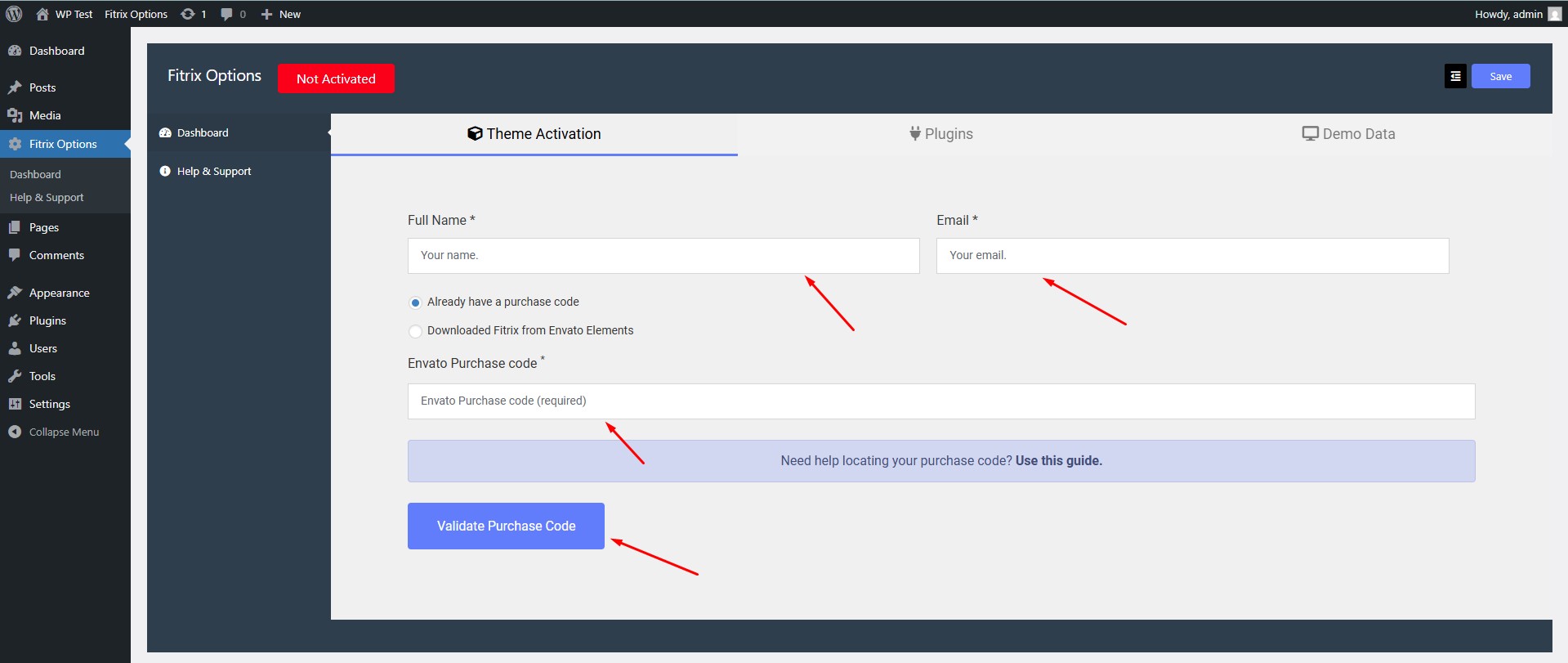This screenshot has width=1568, height=663.
Task: Click the admin avatar next to Howdy
Action: pos(1554,14)
